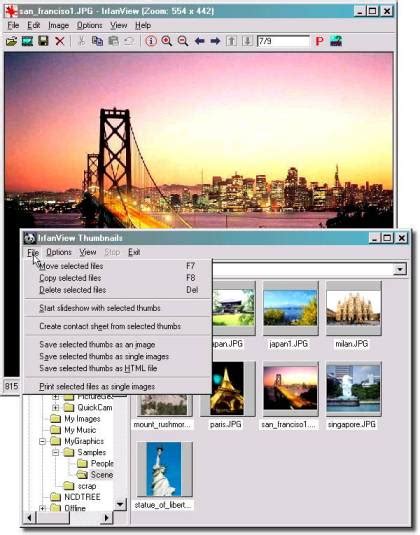Screen dimensions: 420x535
Task: Go to previous image with left arrow
Action: (x=200, y=42)
